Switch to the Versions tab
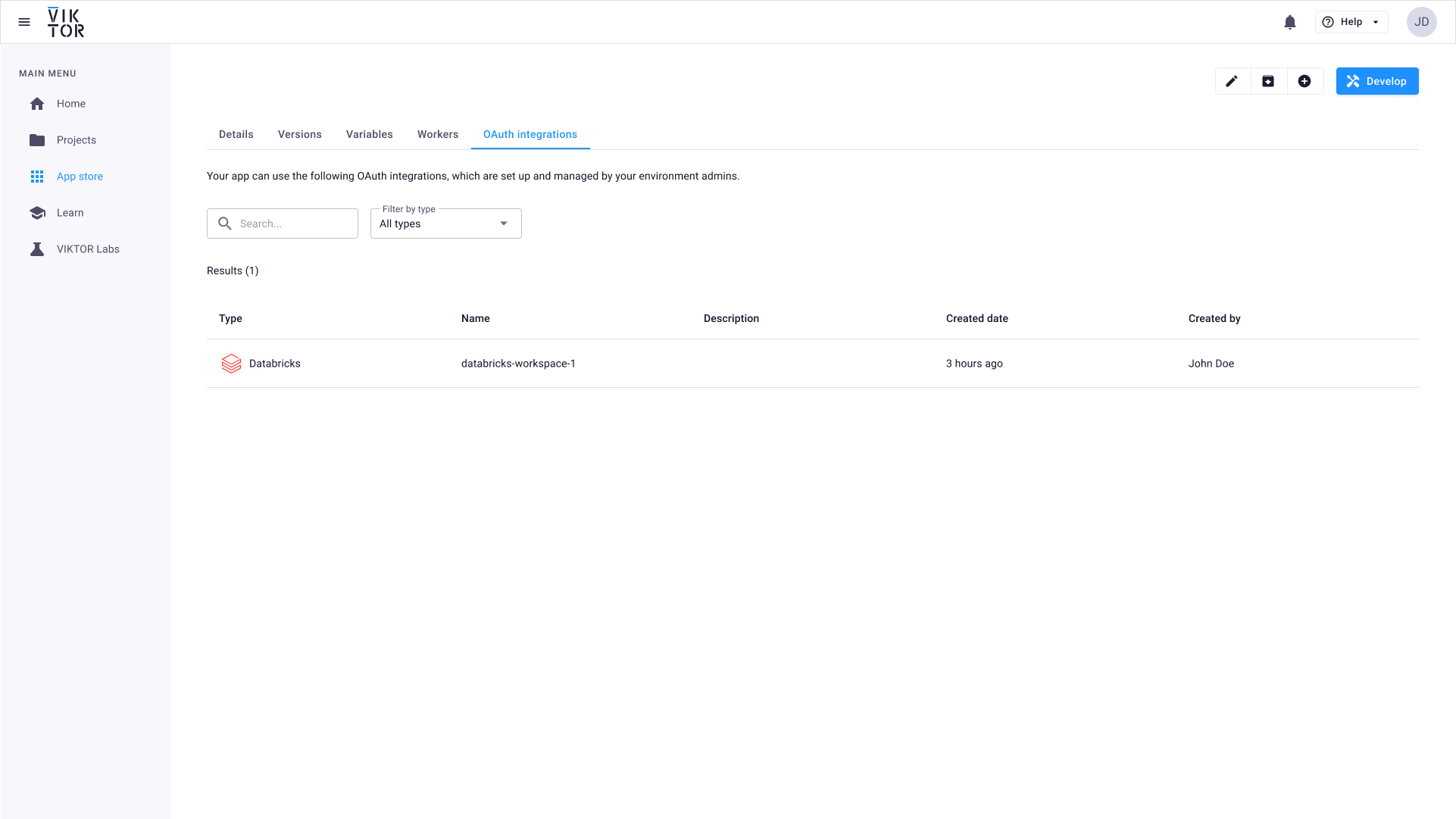This screenshot has width=1456, height=819. 299,134
